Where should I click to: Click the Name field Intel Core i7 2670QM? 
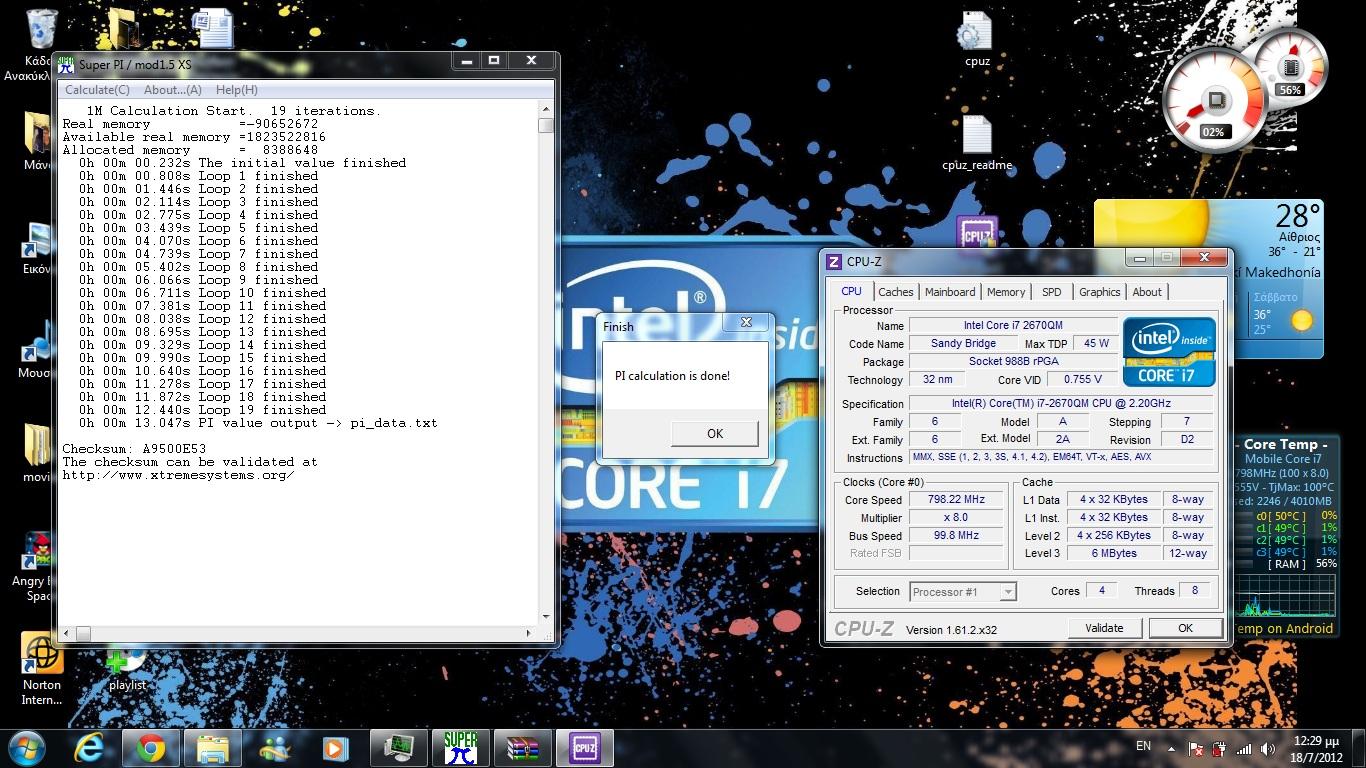click(x=1013, y=325)
